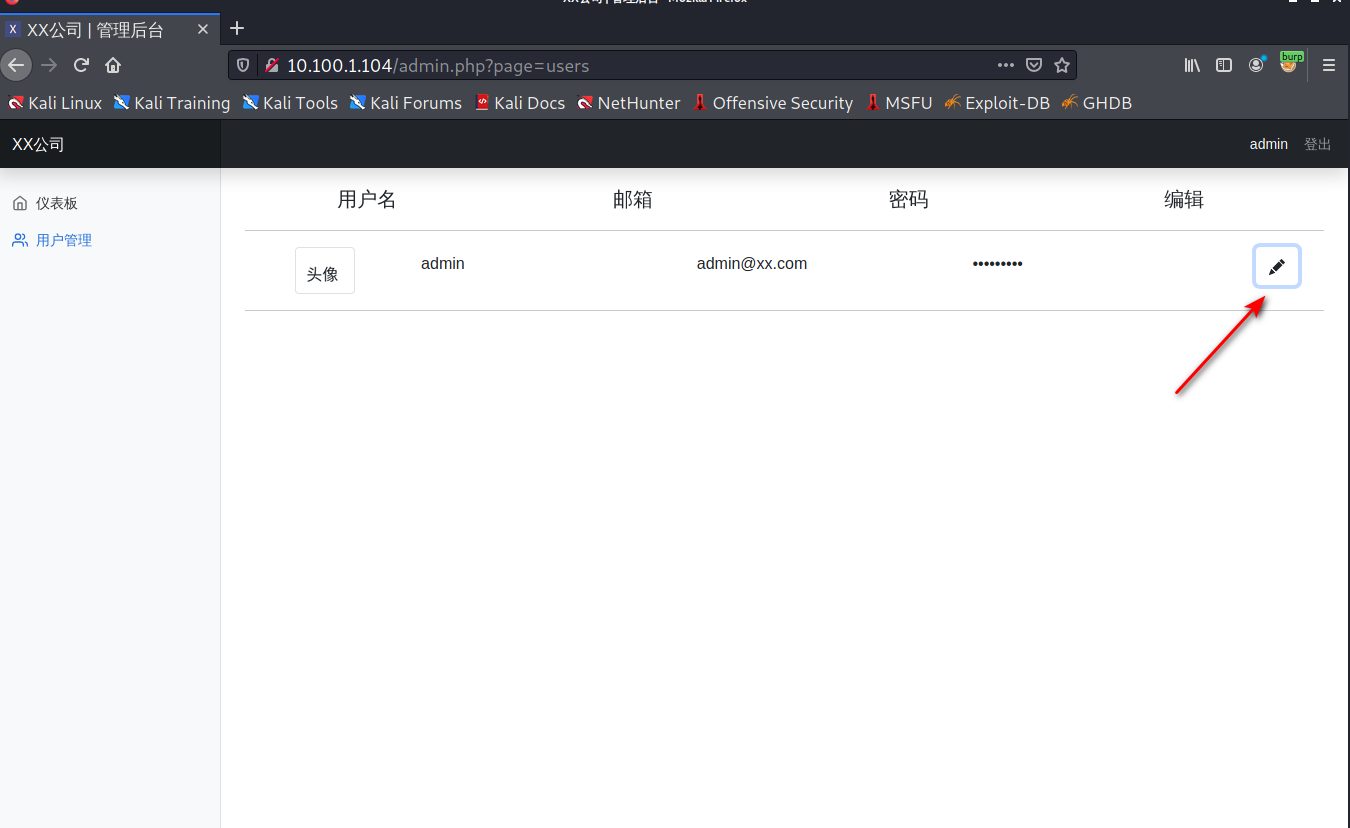1350x828 pixels.
Task: Click the URL address bar
Action: (640, 65)
